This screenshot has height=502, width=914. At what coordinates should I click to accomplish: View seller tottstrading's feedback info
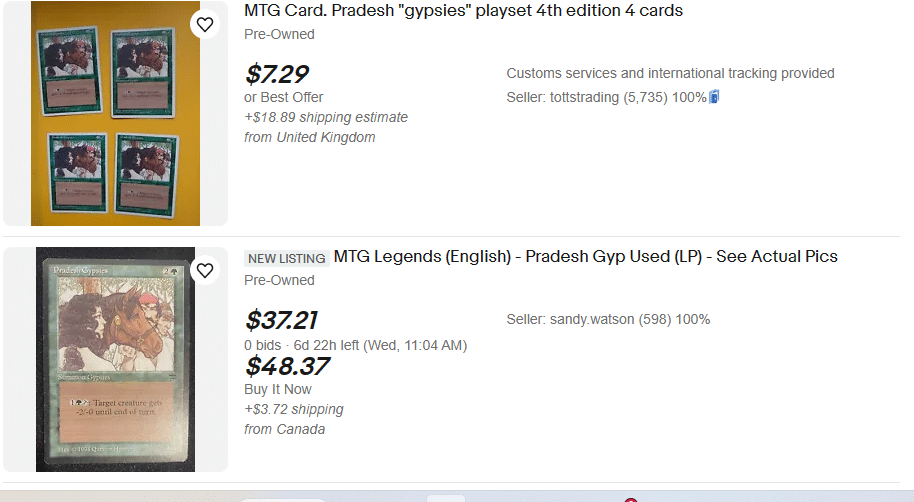606,97
